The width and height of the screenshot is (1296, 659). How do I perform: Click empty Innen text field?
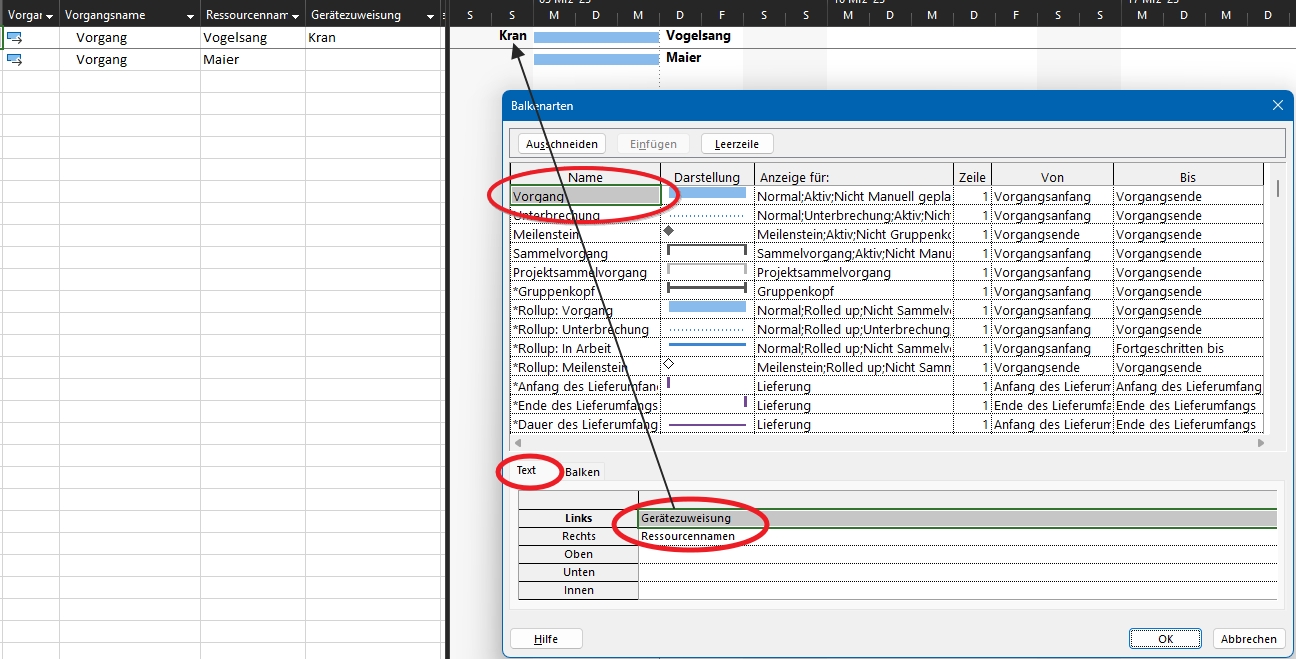pos(958,590)
